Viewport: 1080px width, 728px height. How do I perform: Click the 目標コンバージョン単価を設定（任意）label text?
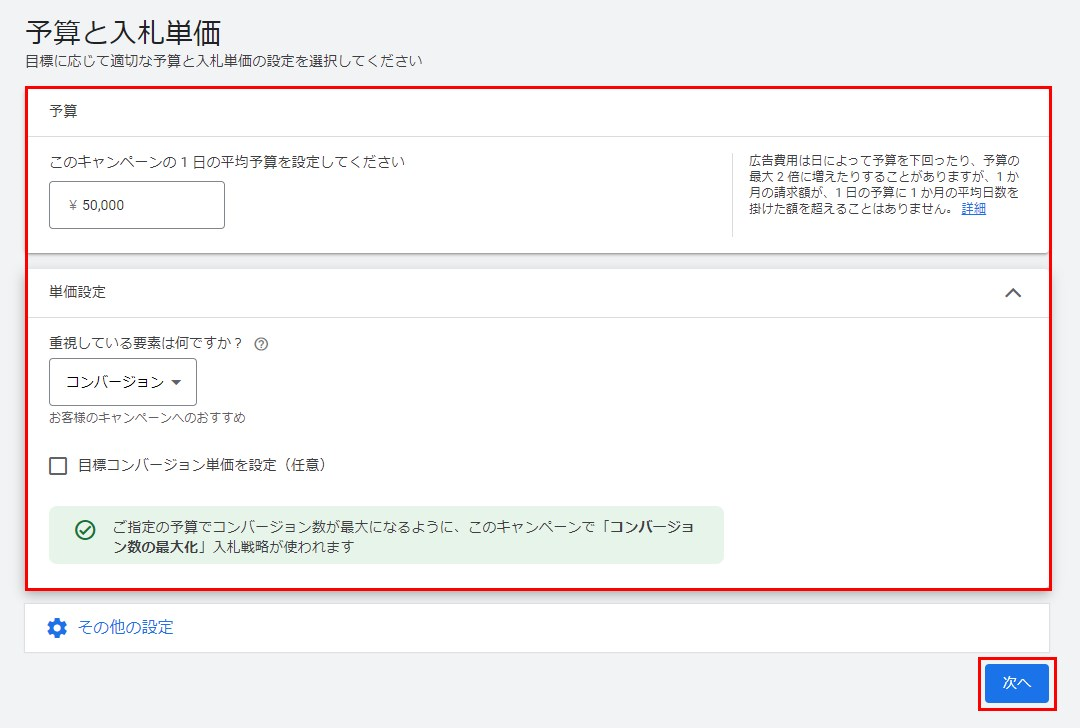point(202,465)
